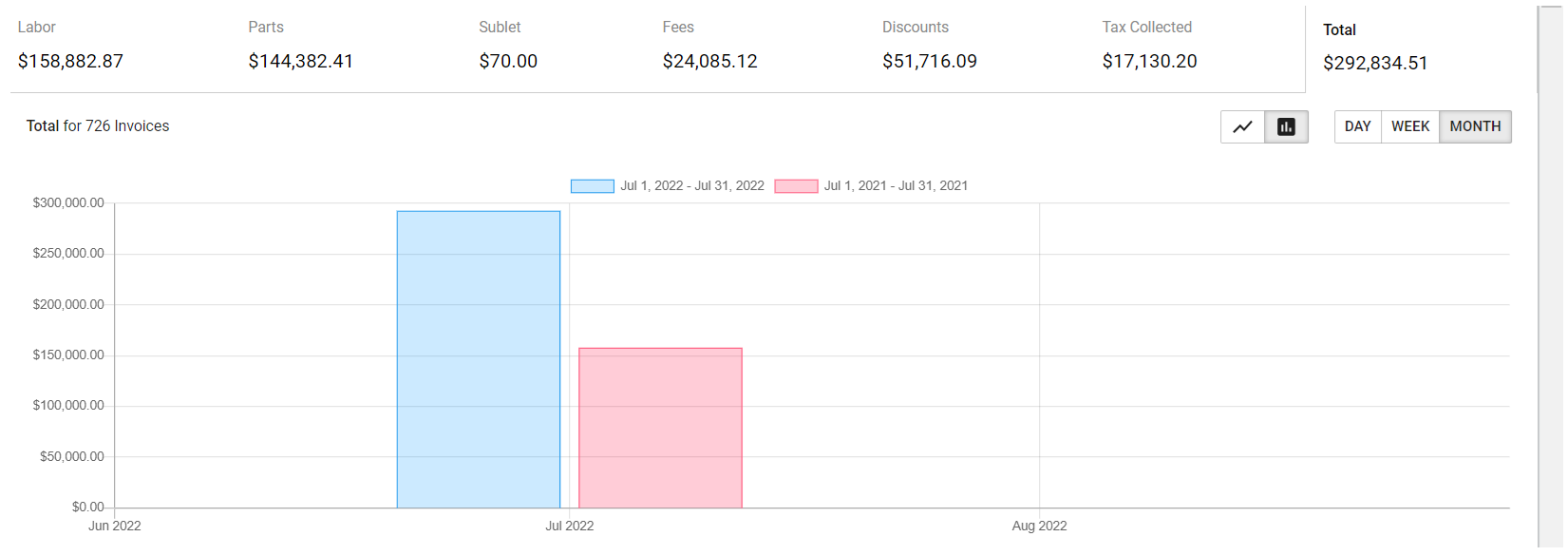View the Fees summary tab
This screenshot has height=556, width=1568.
[x=709, y=46]
